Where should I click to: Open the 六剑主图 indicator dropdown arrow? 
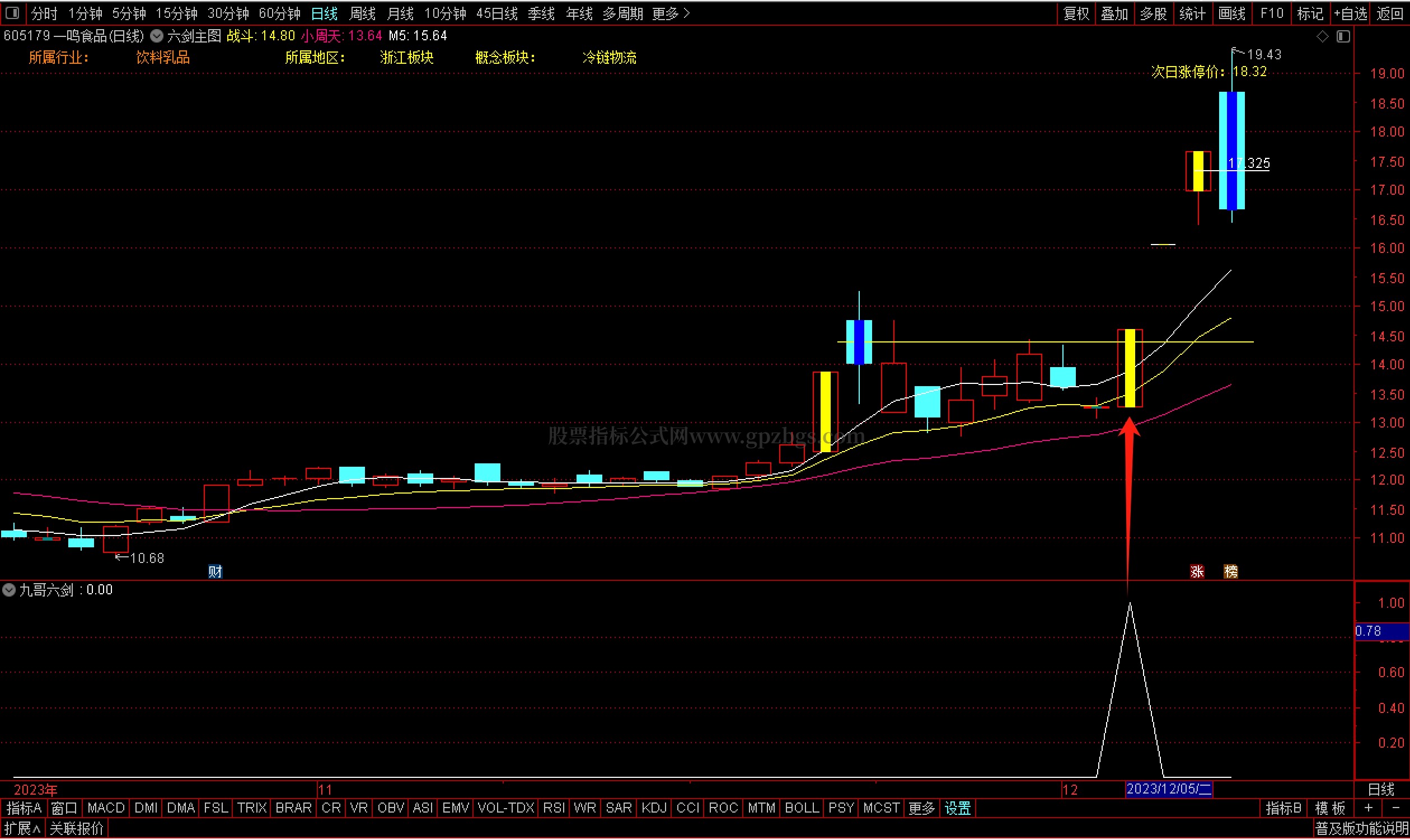157,36
